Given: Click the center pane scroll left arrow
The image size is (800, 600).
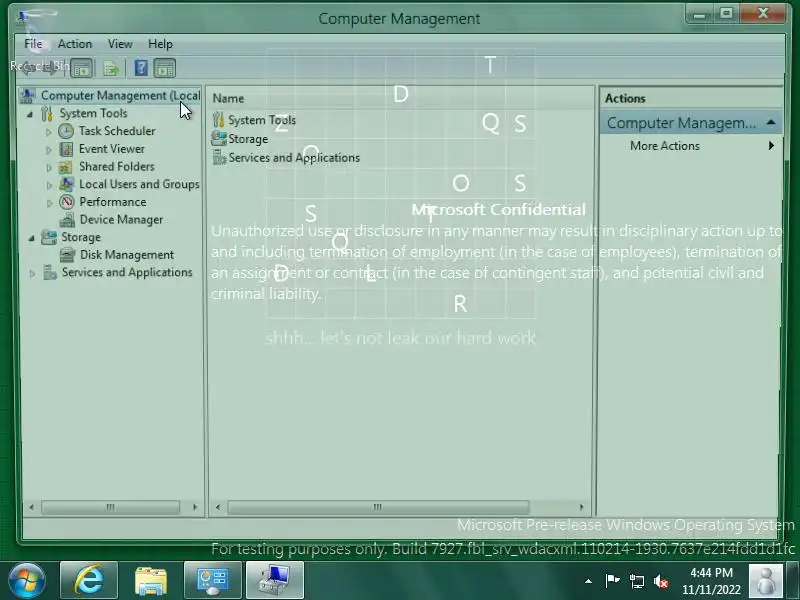Looking at the screenshot, I should tap(218, 507).
